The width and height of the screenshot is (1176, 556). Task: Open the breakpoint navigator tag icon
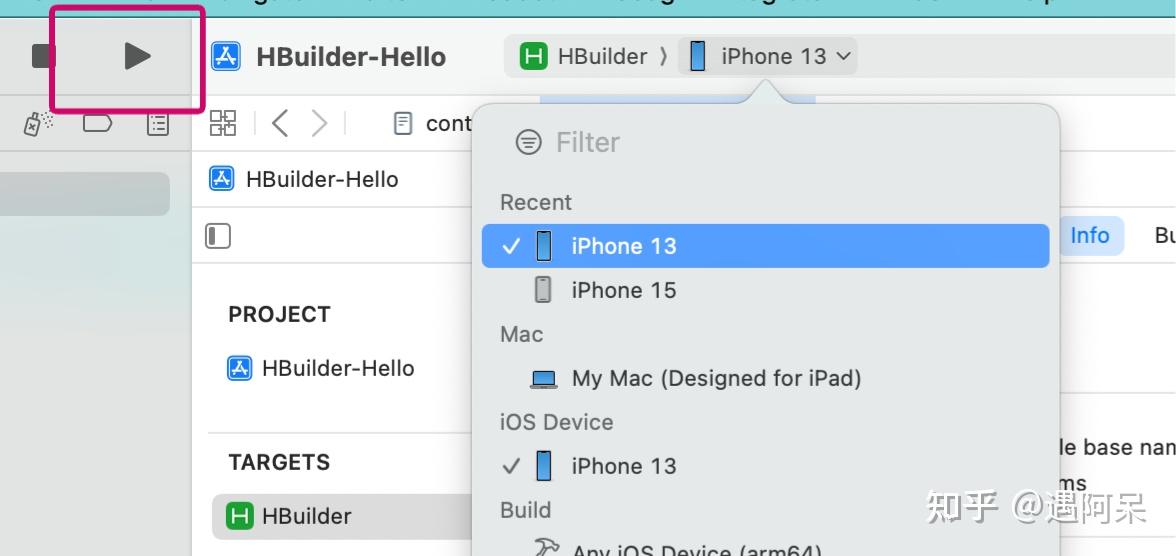pos(97,123)
